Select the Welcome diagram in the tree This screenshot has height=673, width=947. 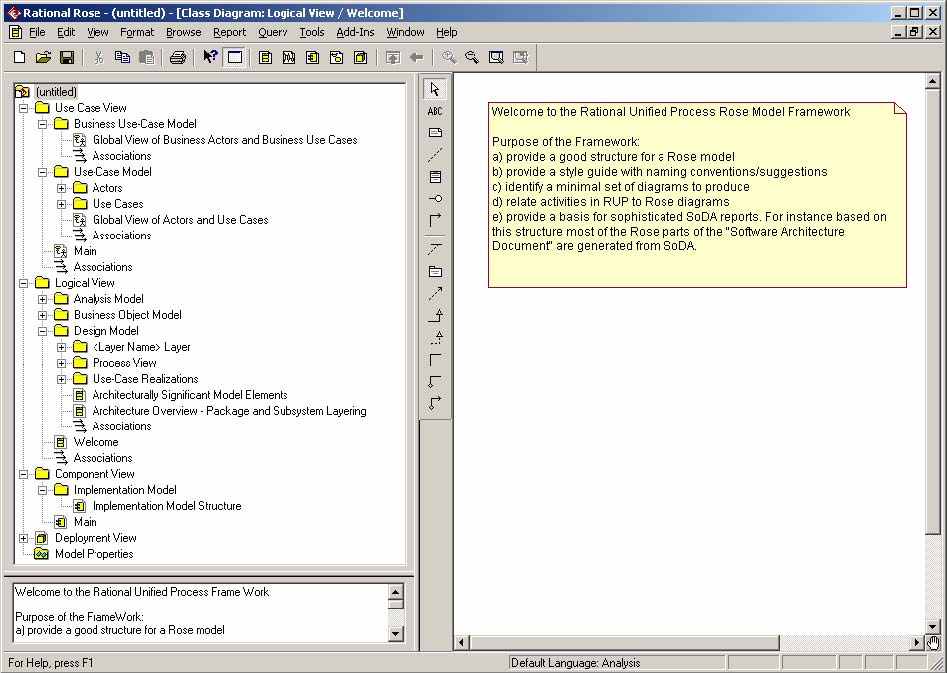pyautogui.click(x=95, y=442)
